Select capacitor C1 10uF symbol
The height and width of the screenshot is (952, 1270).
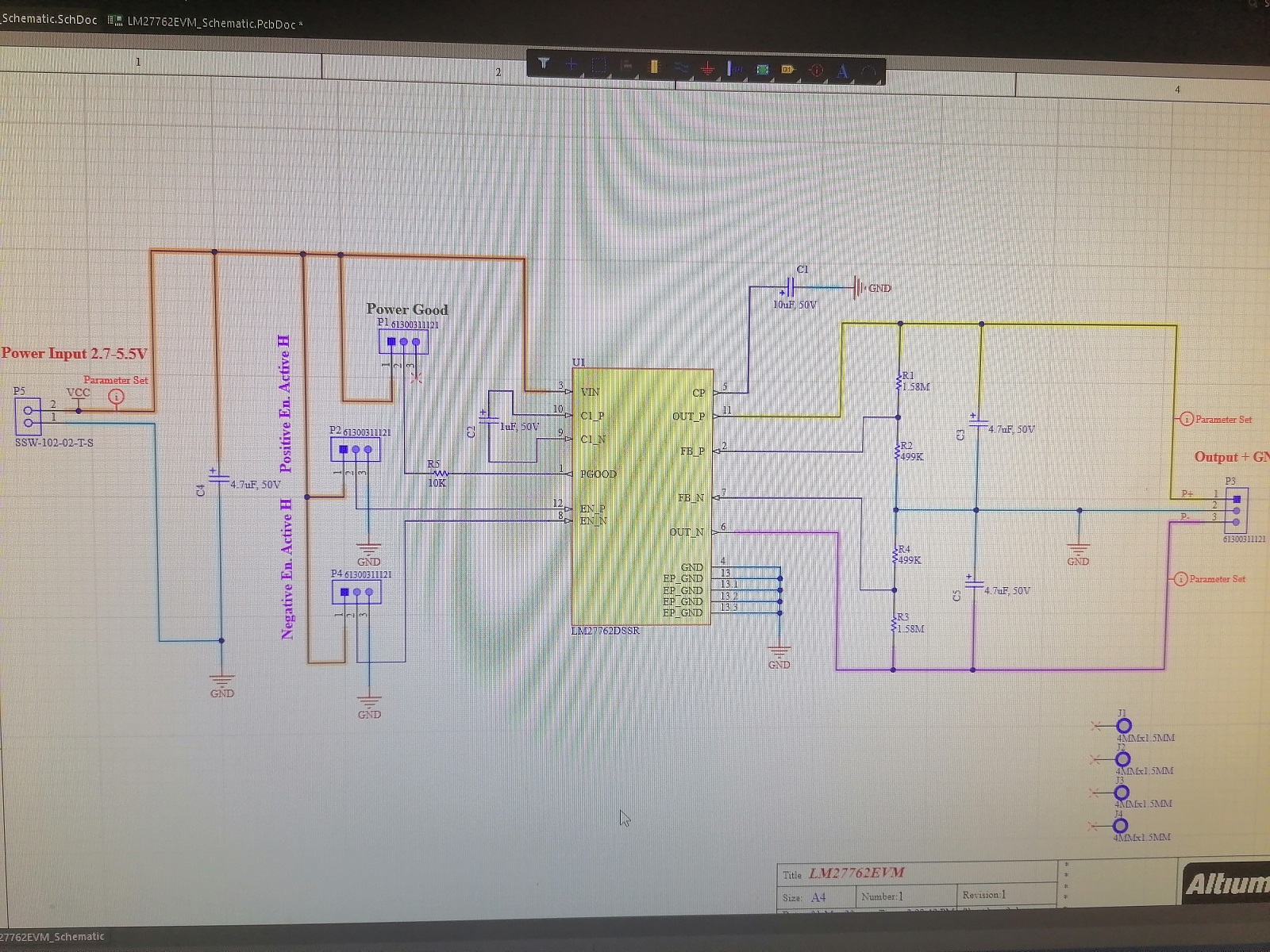(791, 287)
